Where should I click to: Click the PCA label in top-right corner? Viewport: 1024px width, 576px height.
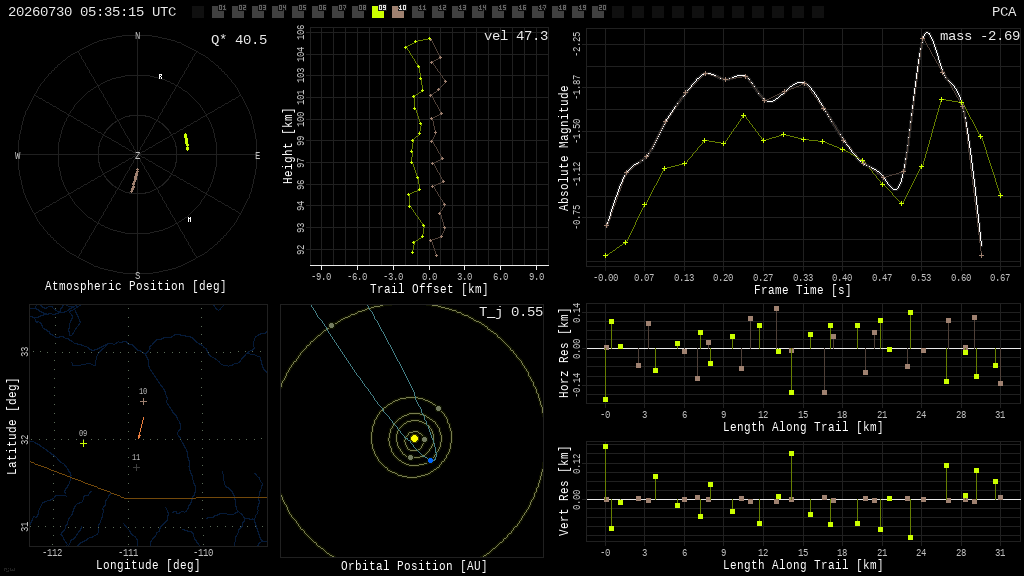1004,12
